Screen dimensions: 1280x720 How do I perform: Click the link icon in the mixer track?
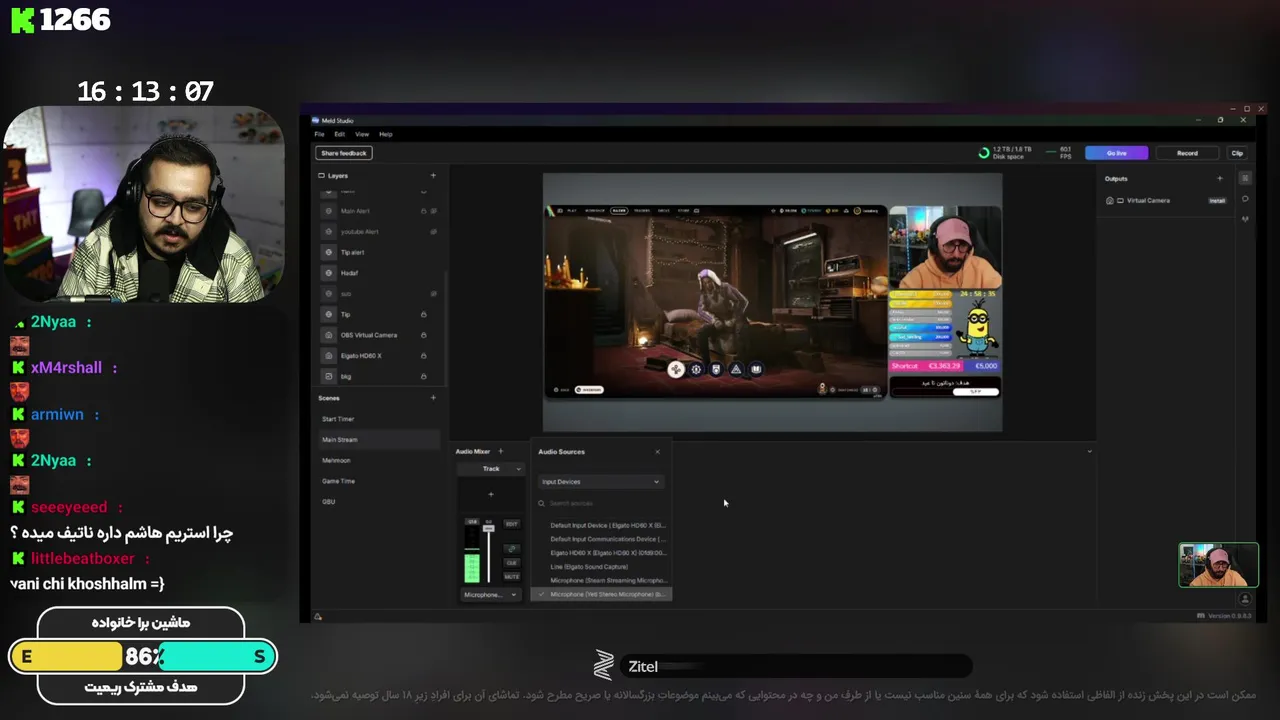pyautogui.click(x=511, y=548)
